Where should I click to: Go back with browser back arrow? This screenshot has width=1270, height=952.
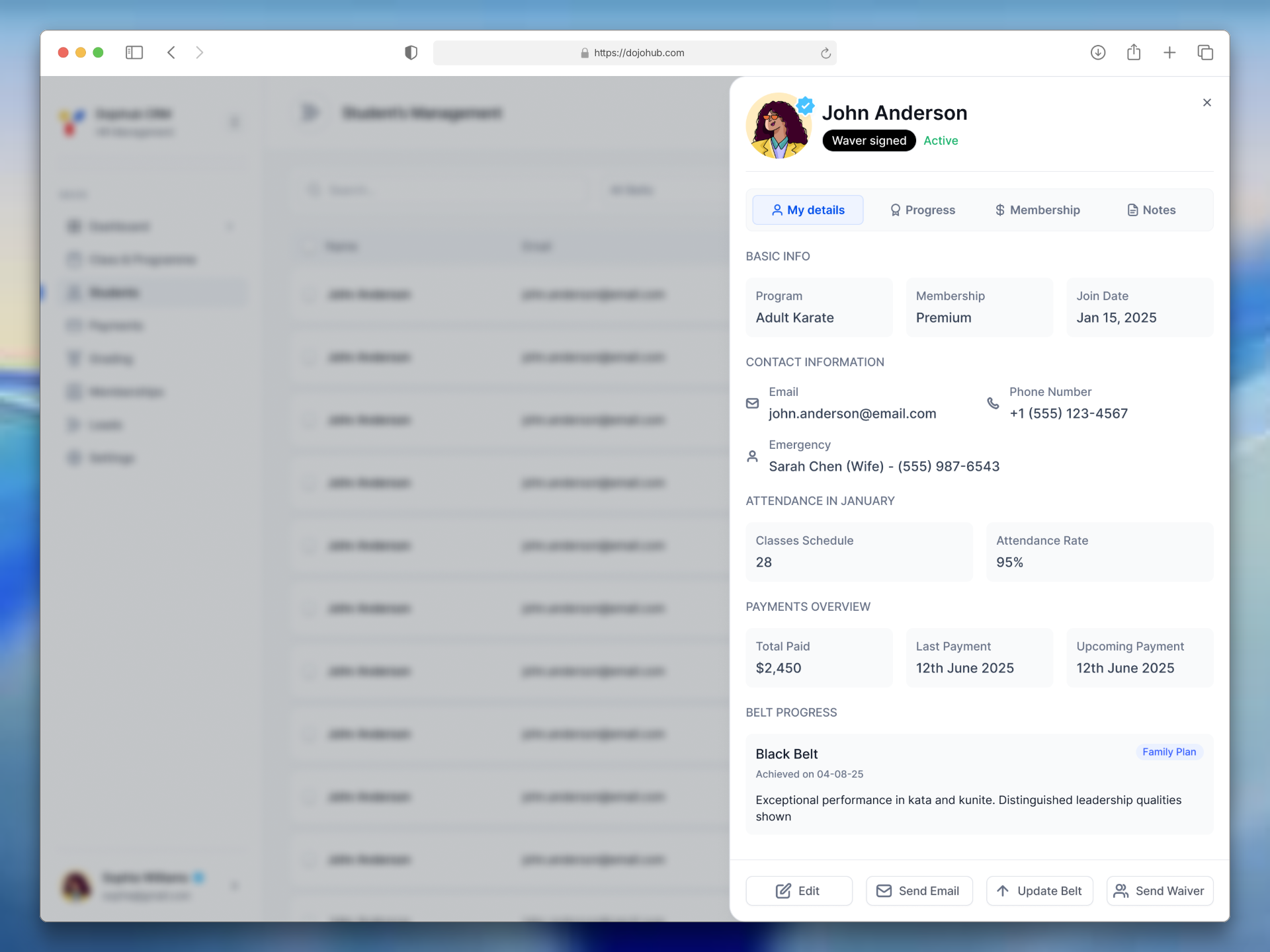coord(171,52)
